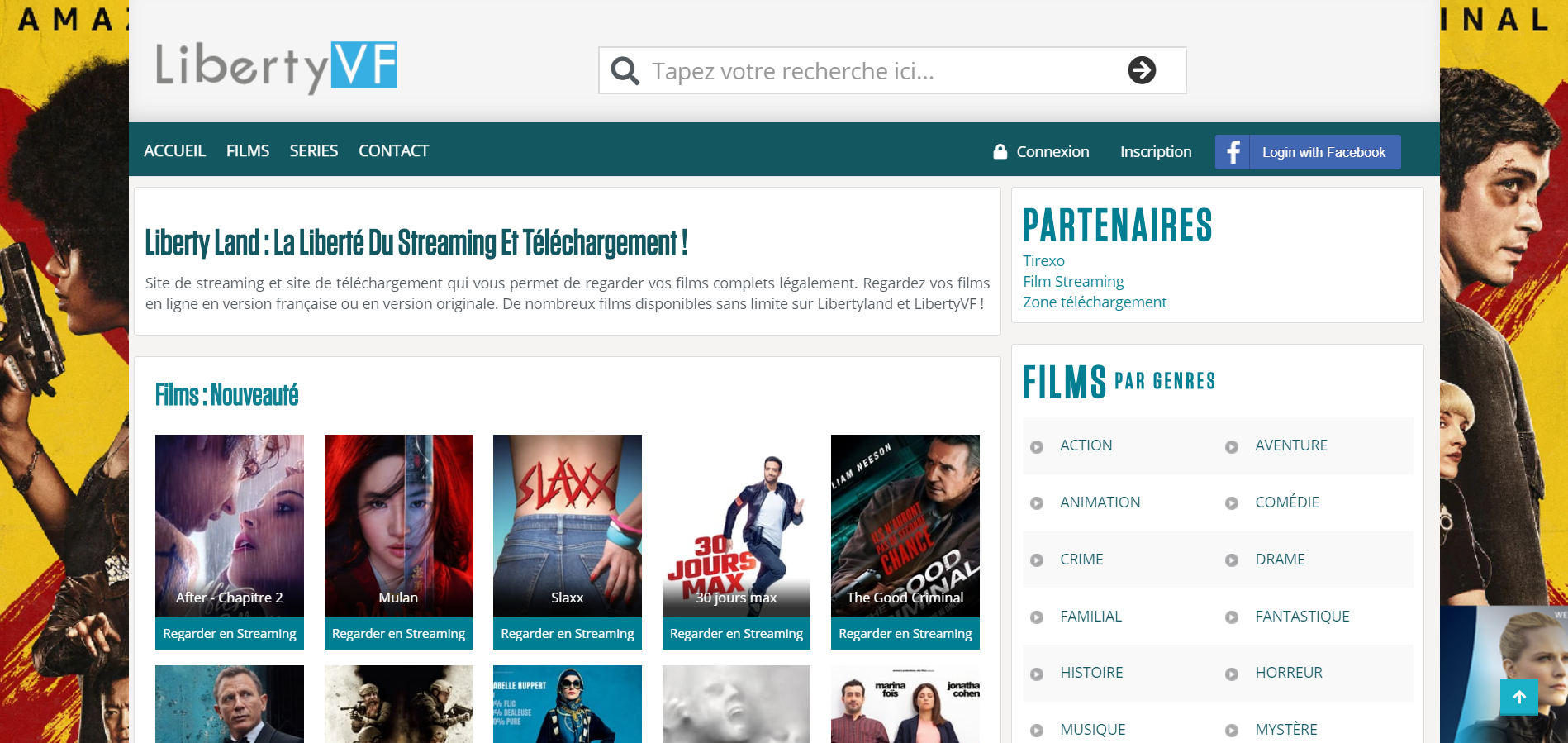The height and width of the screenshot is (743, 1568).
Task: Click the Inscription link
Action: click(x=1156, y=151)
